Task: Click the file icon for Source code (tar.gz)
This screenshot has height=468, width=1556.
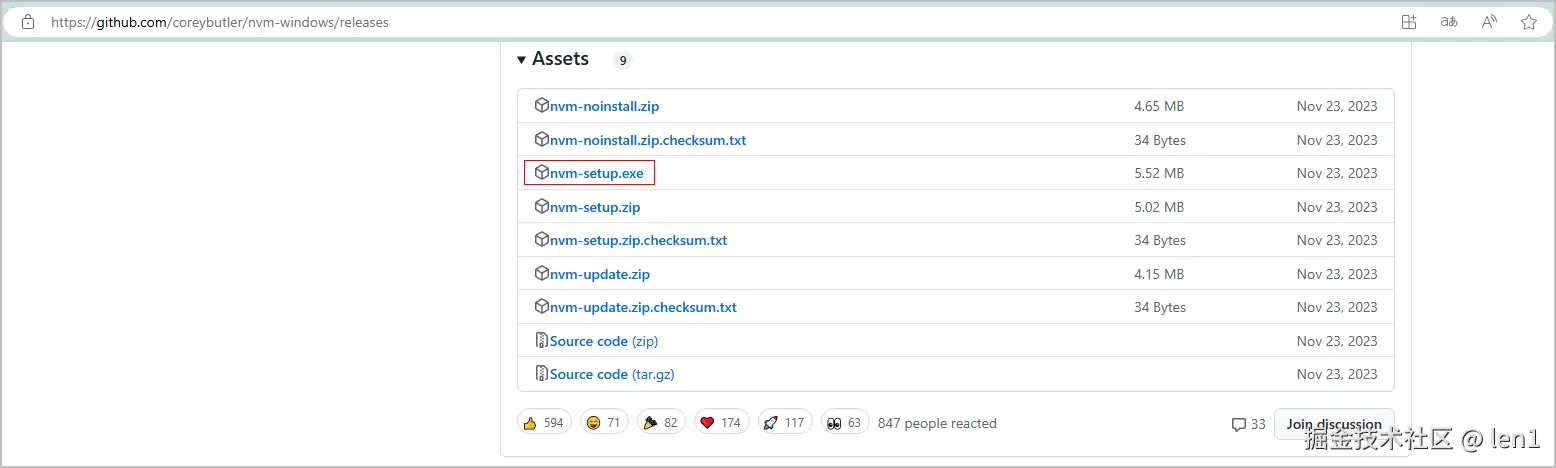Action: pyautogui.click(x=542, y=374)
